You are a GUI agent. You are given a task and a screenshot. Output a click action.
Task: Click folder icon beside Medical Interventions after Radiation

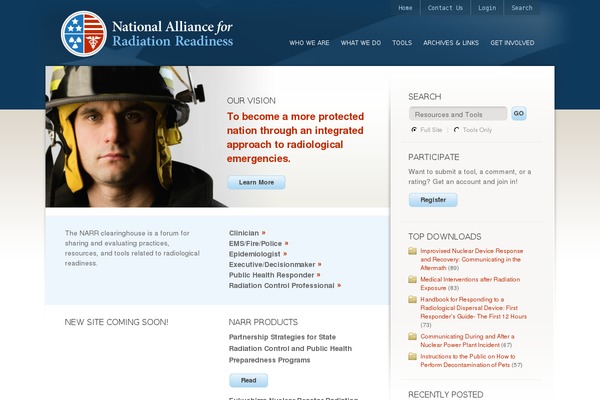tap(412, 279)
